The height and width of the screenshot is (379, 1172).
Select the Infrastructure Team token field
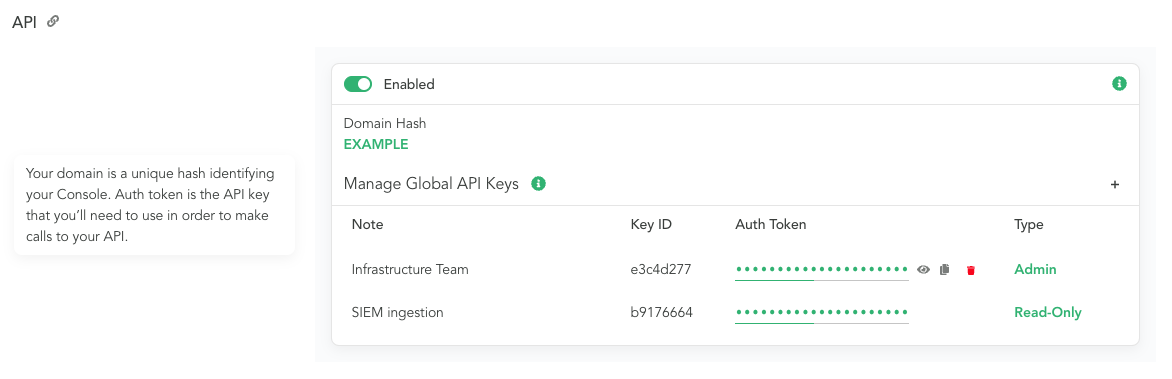click(x=821, y=270)
